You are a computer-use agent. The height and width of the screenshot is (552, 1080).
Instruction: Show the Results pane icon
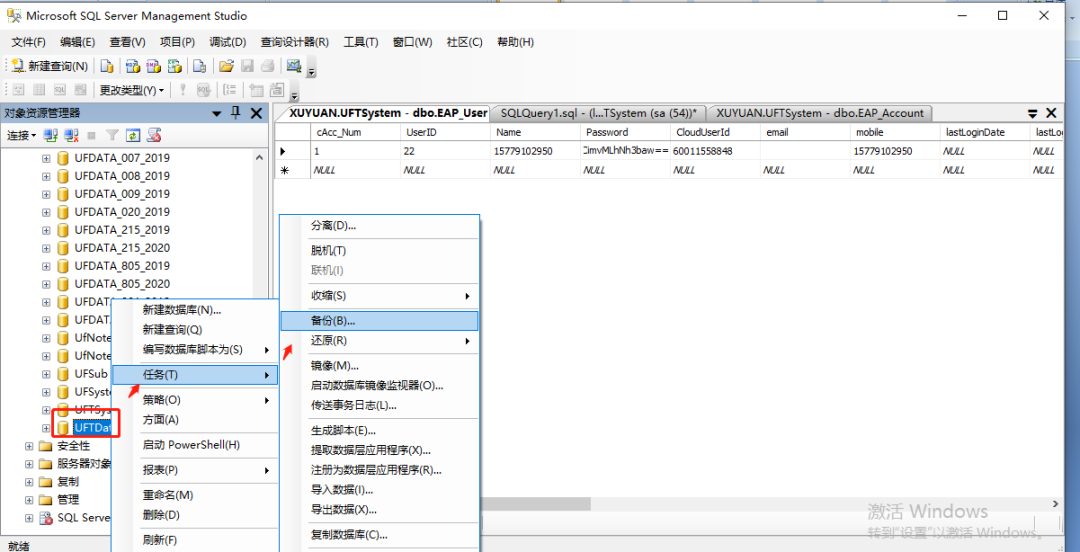click(81, 90)
